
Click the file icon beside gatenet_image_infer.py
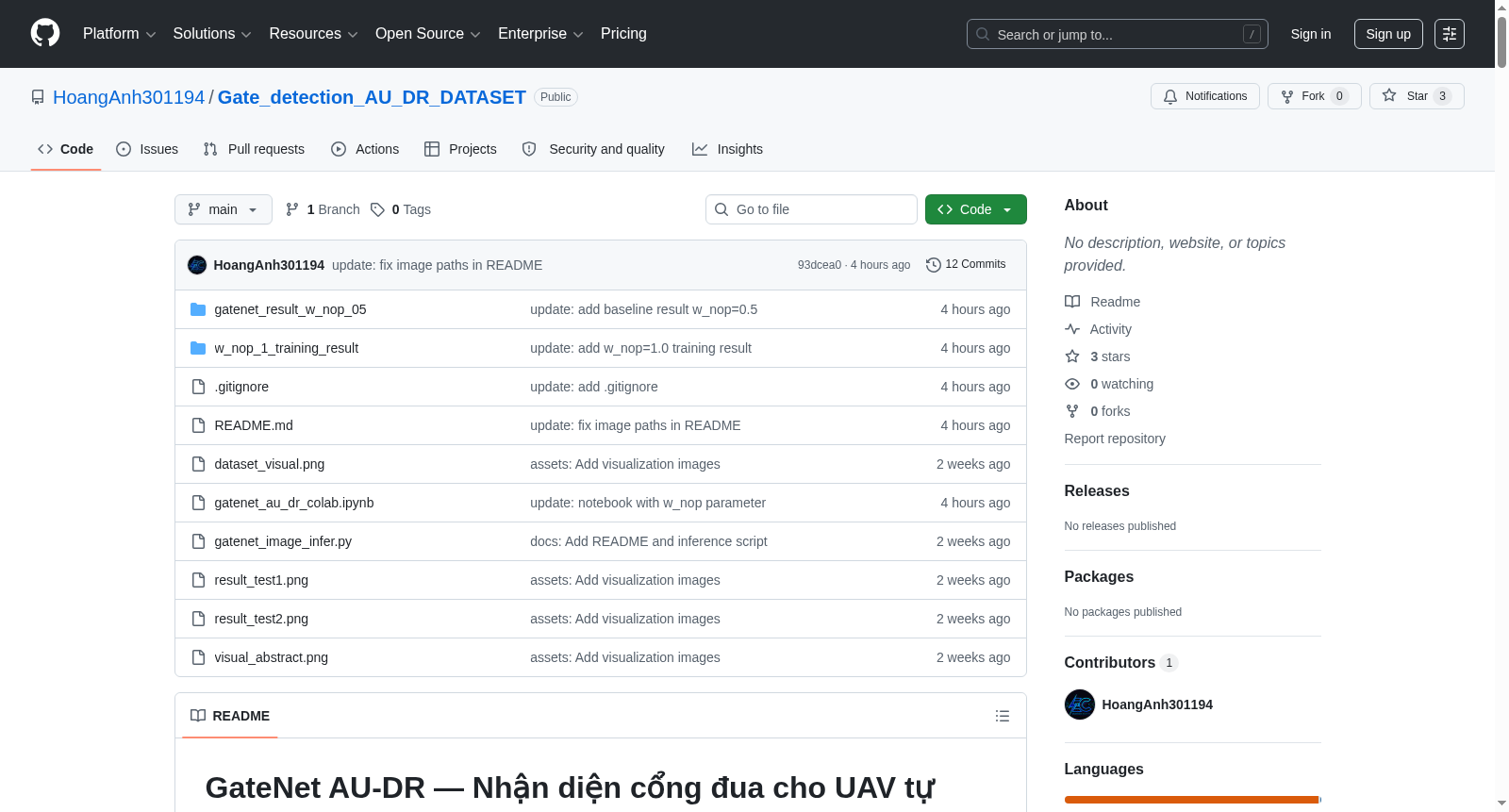(x=198, y=541)
